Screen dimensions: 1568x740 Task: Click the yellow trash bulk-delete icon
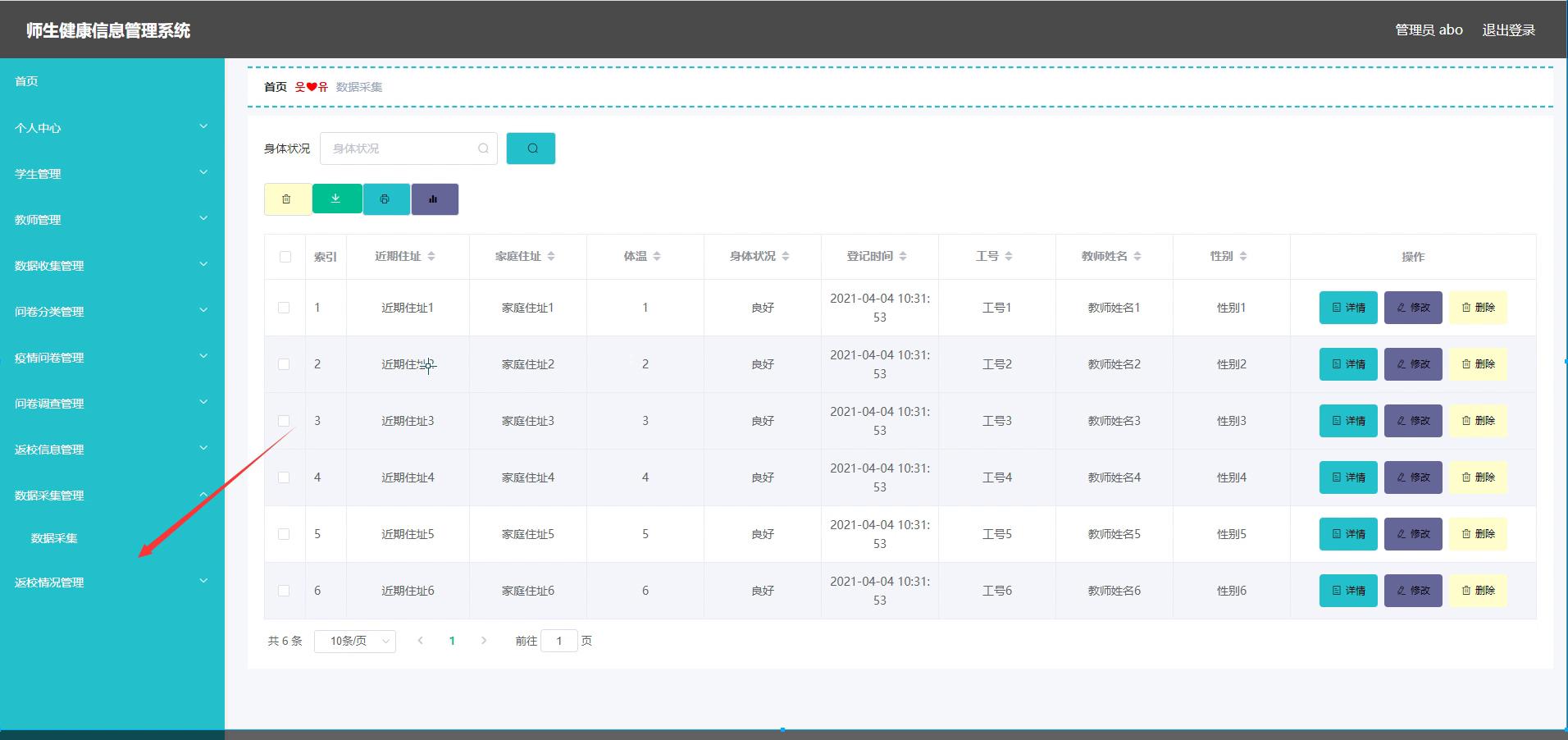tap(287, 199)
